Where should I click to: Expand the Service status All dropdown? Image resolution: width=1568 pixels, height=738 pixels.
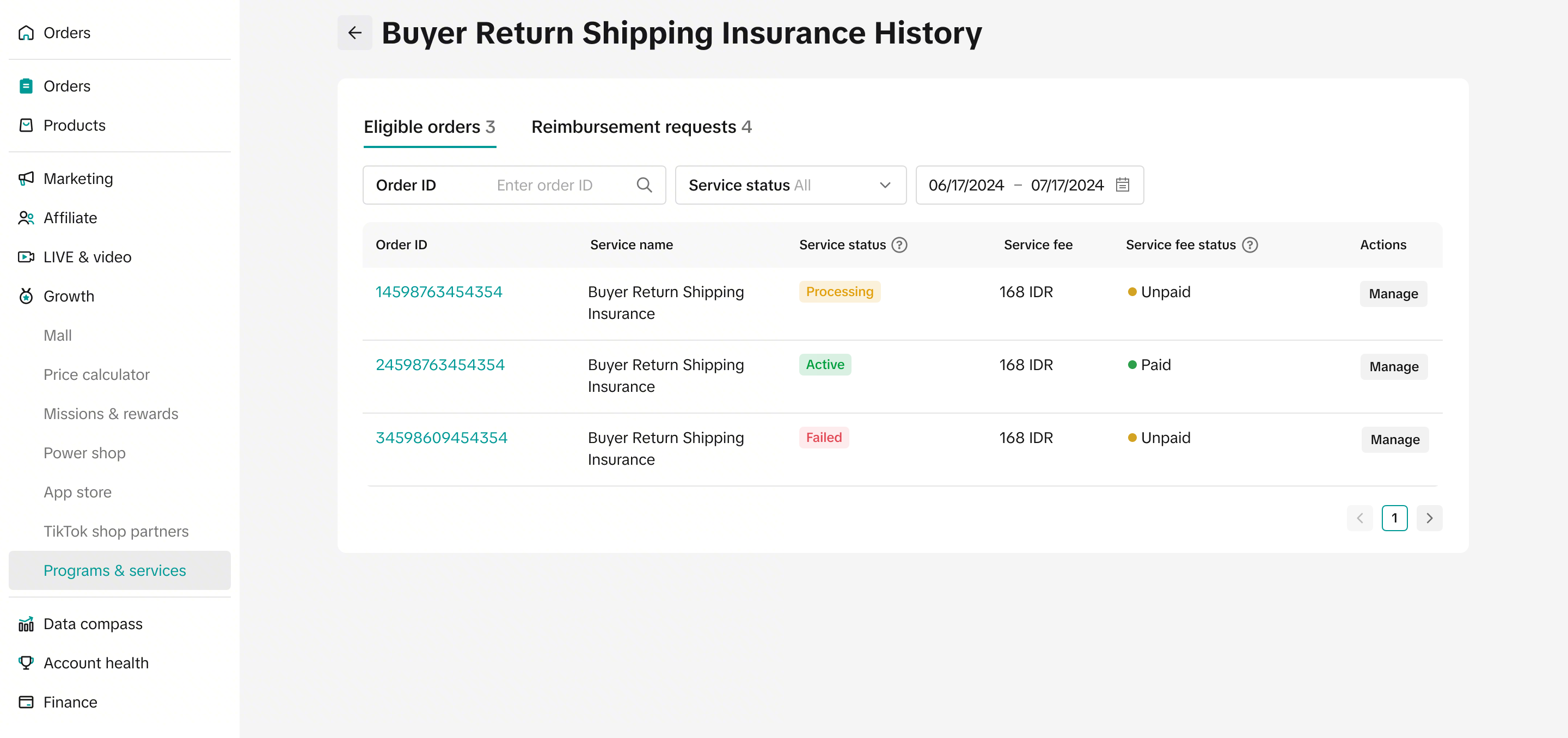(790, 185)
